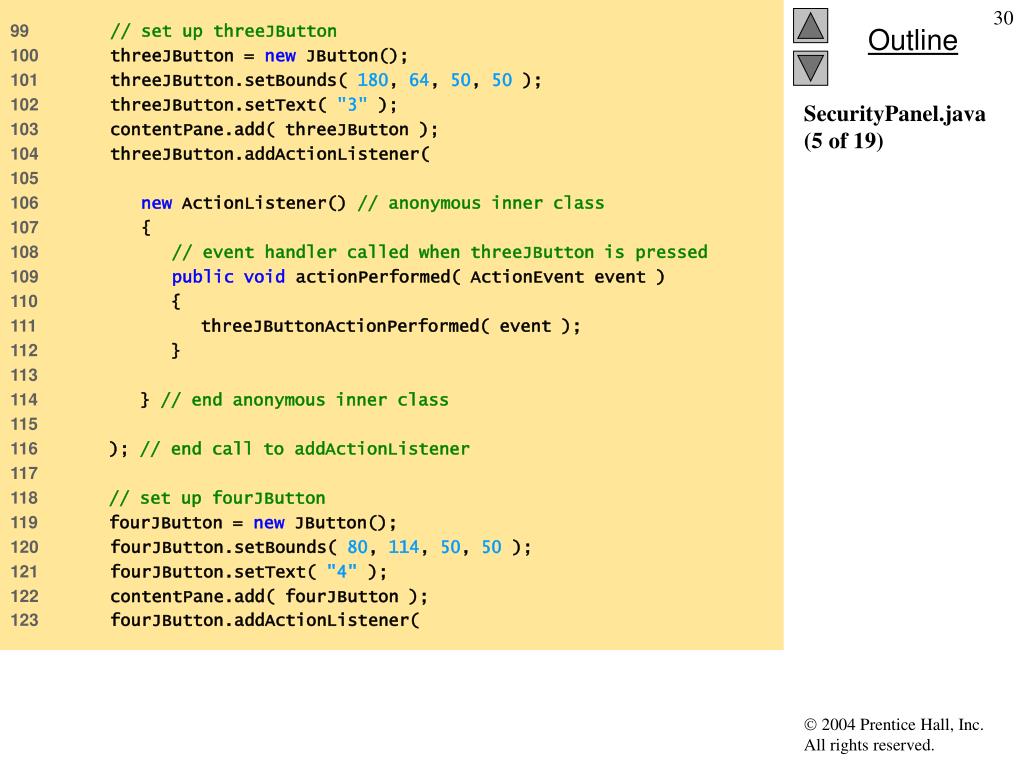Click line number 111

pyautogui.click(x=24, y=326)
